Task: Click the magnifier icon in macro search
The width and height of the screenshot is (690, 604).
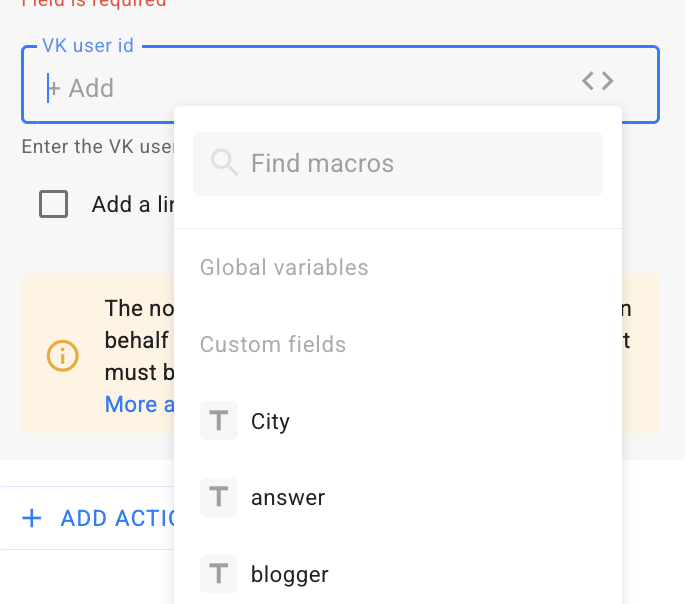Action: tap(225, 163)
